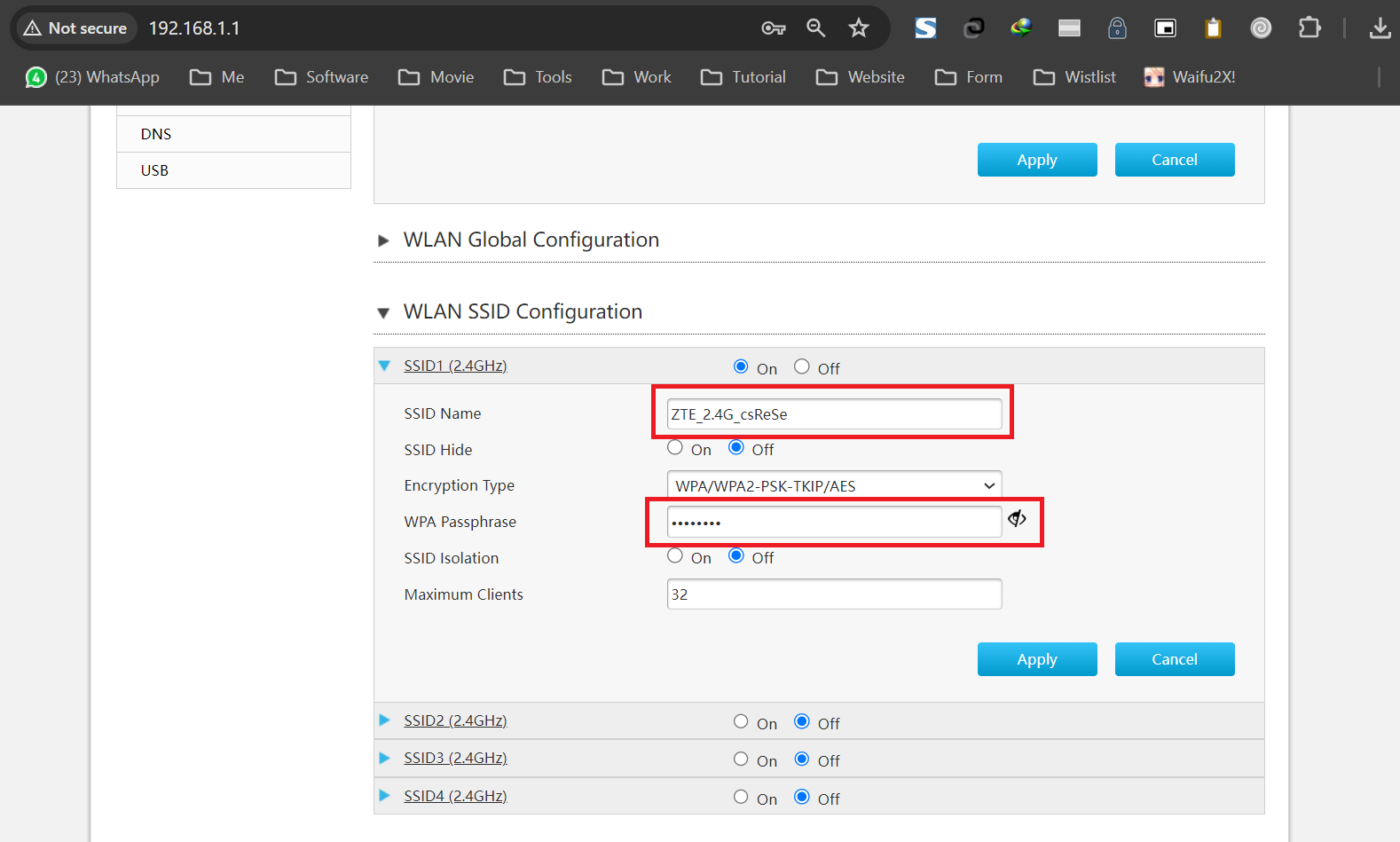Click the SSID1 (2.4GHz) link
This screenshot has height=842, width=1400.
coord(455,366)
